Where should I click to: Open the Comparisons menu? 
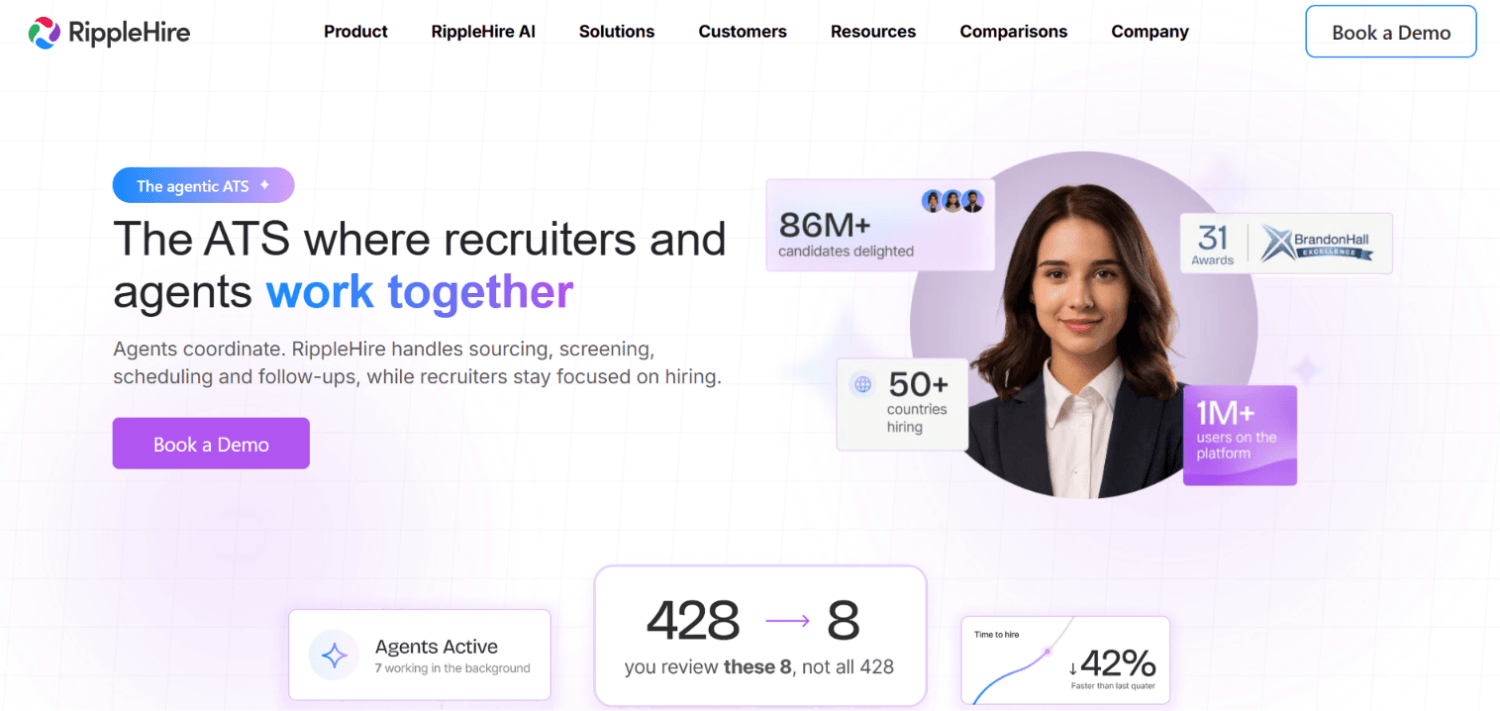(1013, 32)
